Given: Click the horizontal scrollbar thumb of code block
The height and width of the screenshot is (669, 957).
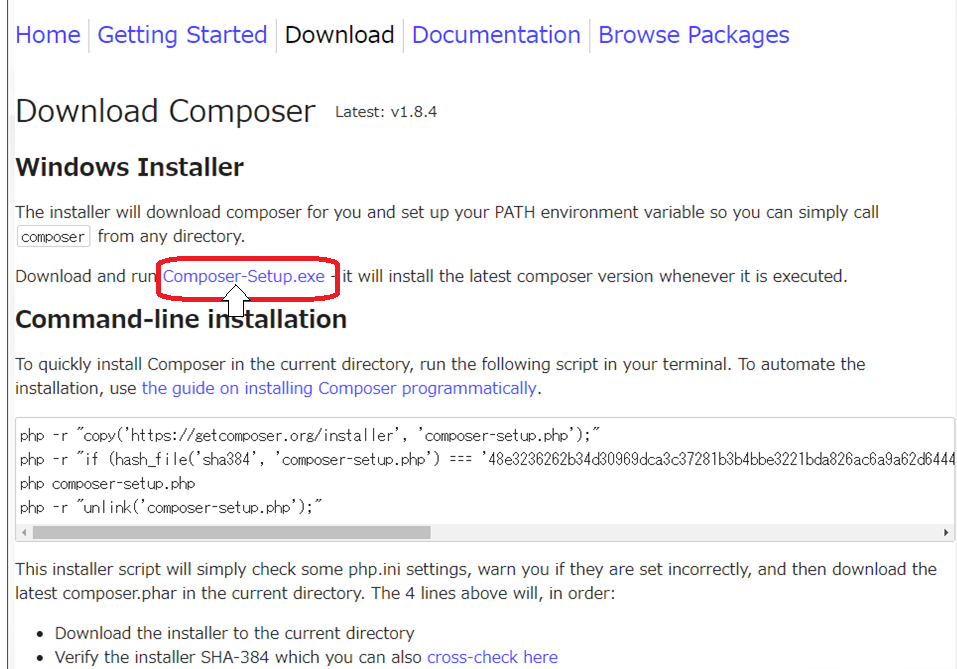Looking at the screenshot, I should click(230, 533).
